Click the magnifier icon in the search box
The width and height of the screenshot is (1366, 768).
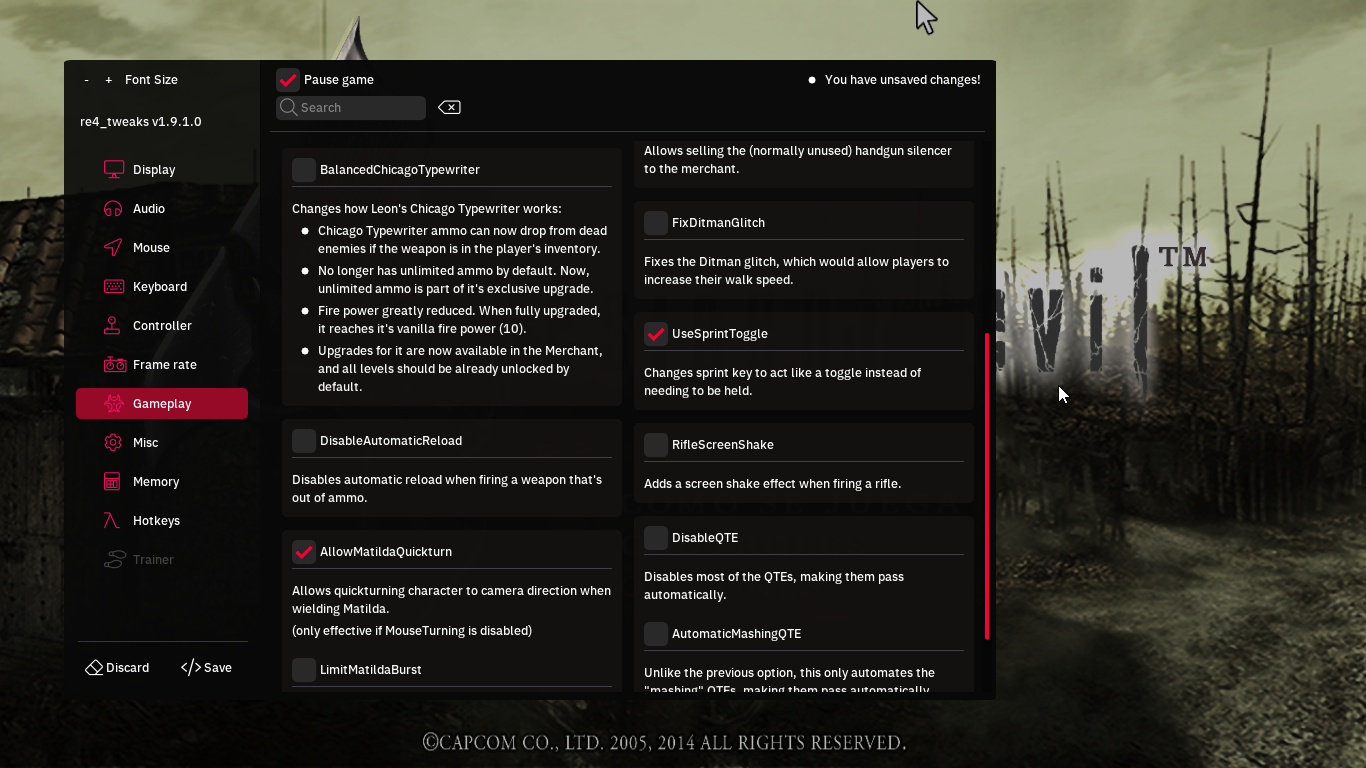289,108
